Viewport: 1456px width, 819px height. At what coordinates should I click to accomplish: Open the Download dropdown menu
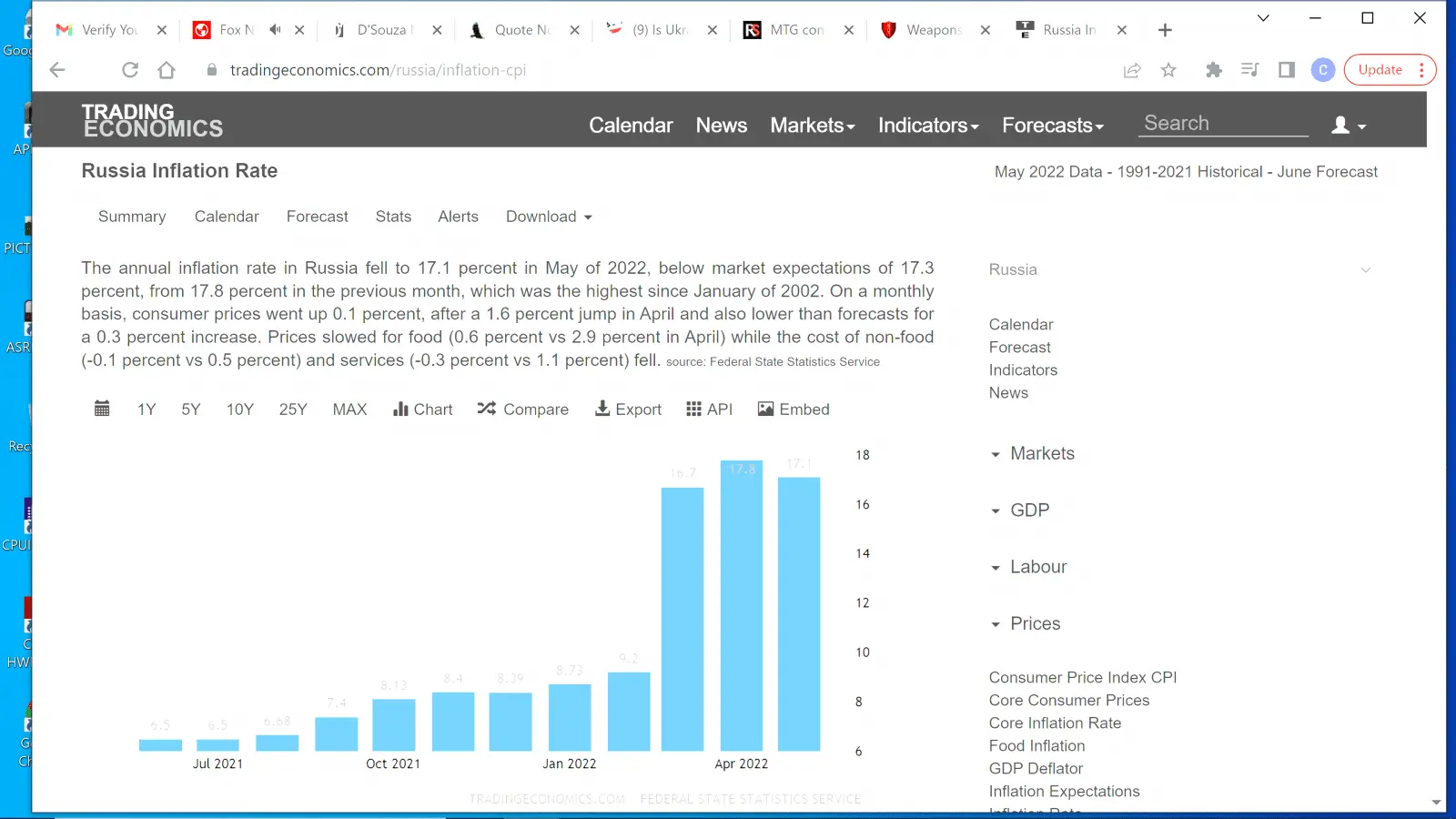548,217
